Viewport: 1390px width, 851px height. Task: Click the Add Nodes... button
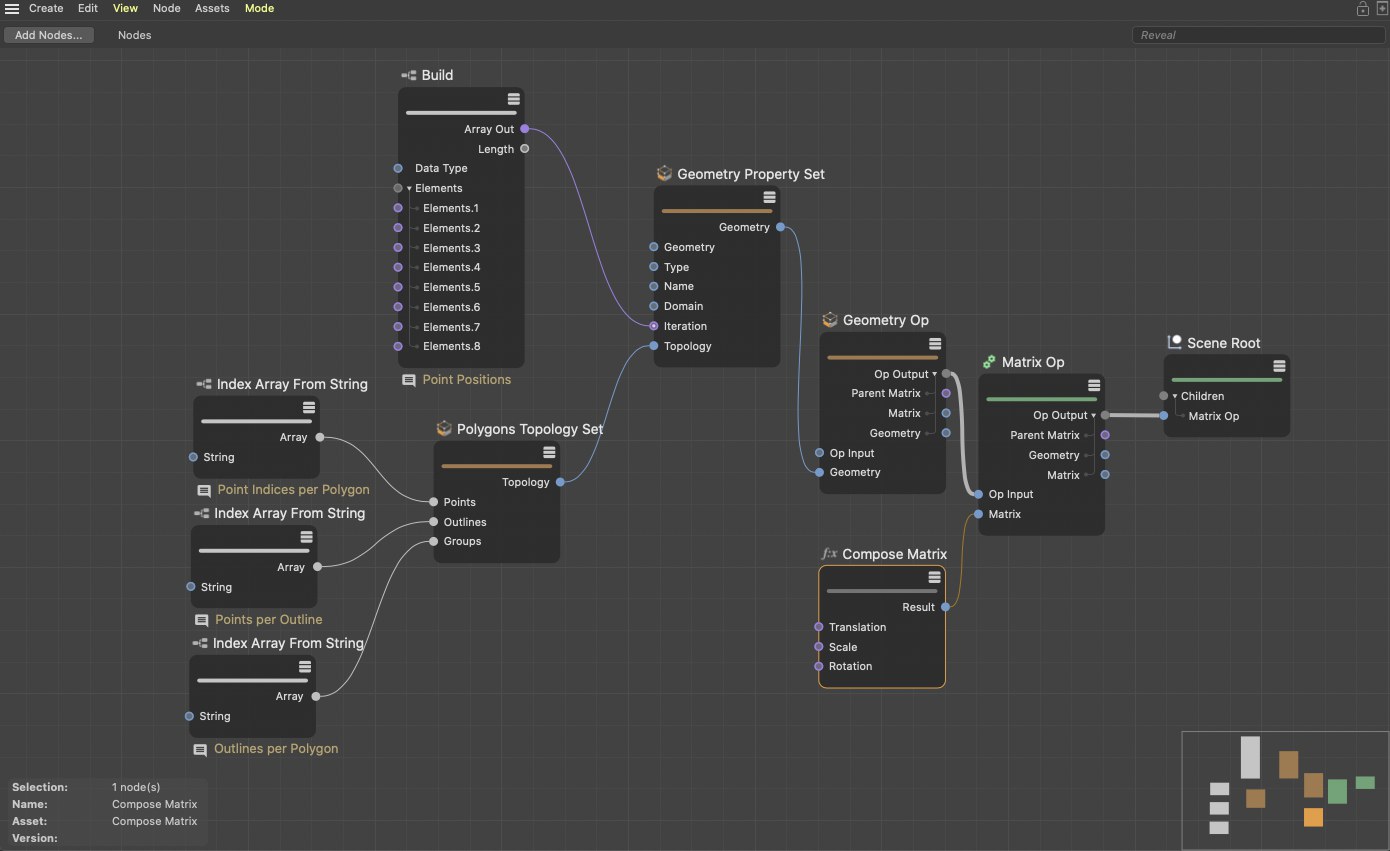49,35
